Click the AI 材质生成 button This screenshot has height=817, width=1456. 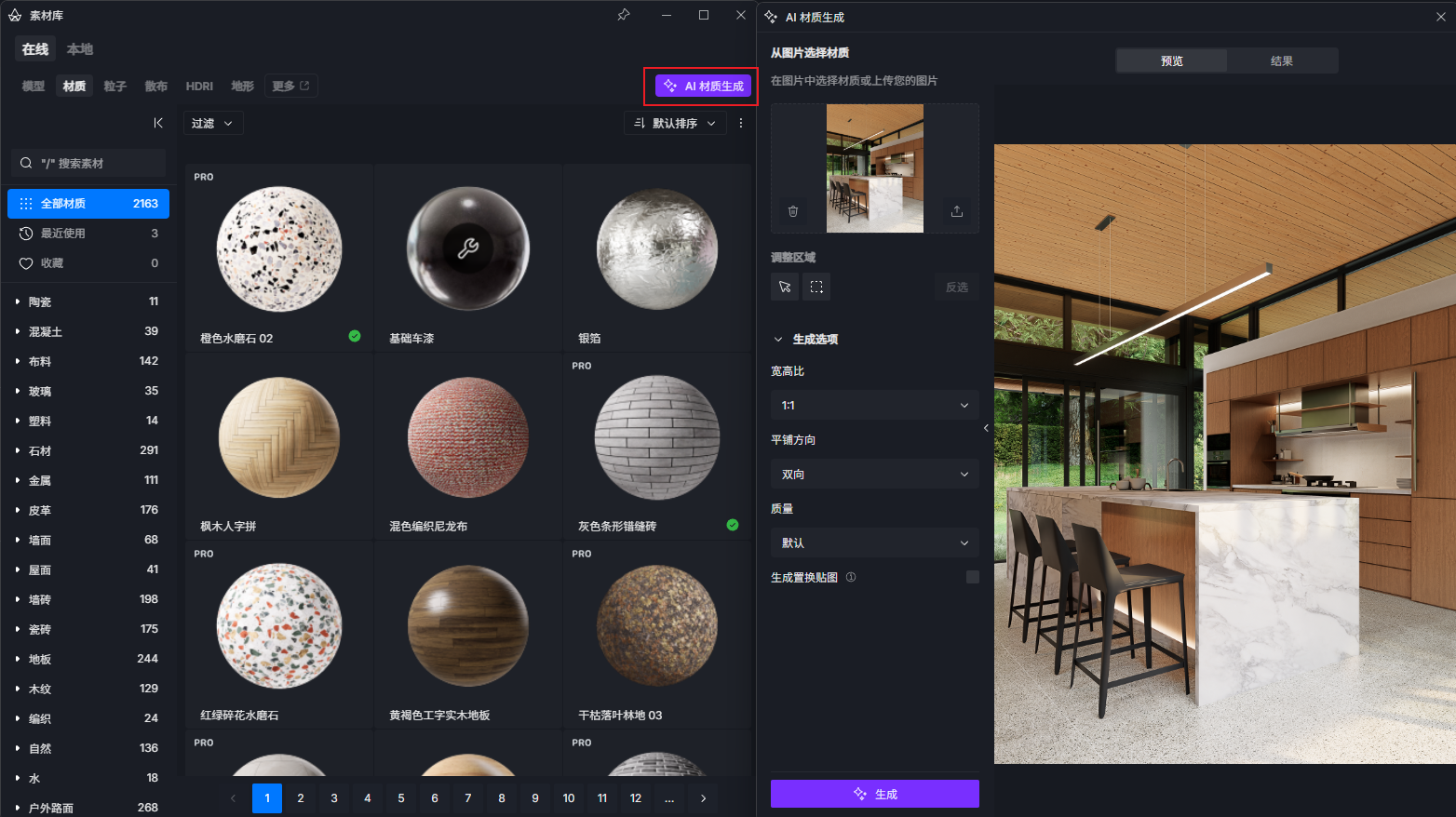tap(704, 86)
